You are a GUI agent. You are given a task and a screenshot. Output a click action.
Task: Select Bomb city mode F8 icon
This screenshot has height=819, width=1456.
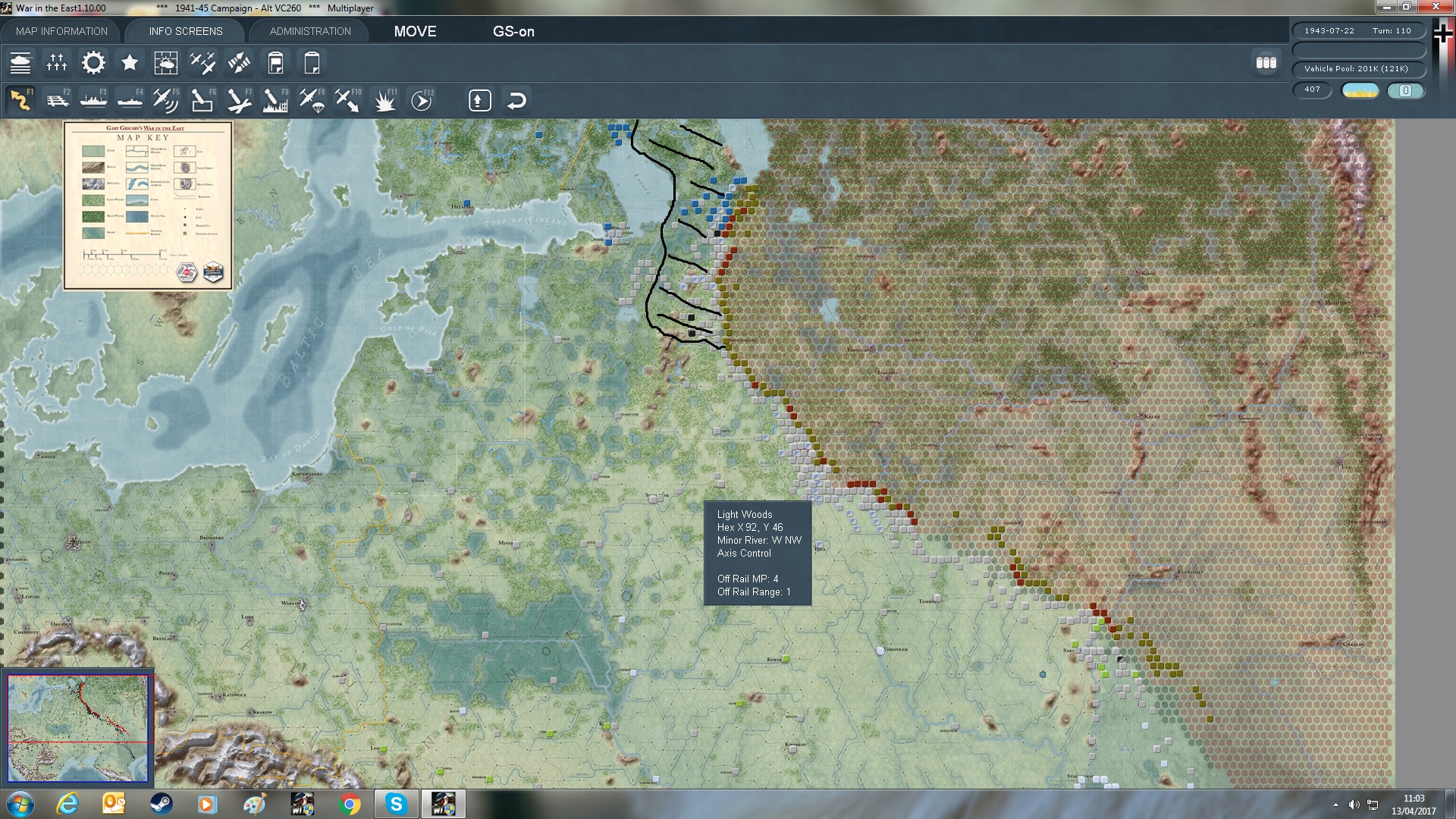[x=275, y=100]
